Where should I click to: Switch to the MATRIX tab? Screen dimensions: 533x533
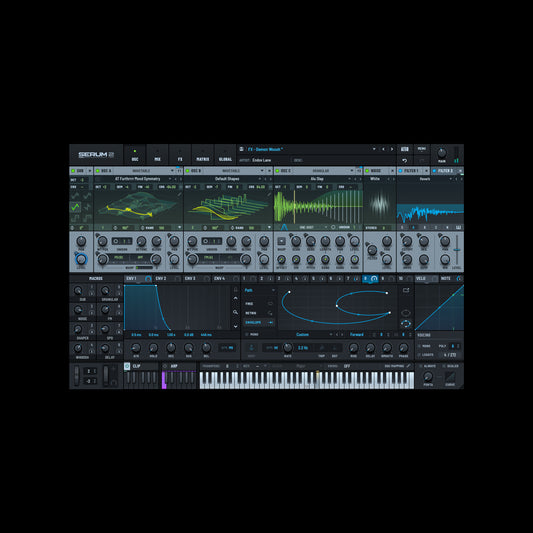point(203,155)
